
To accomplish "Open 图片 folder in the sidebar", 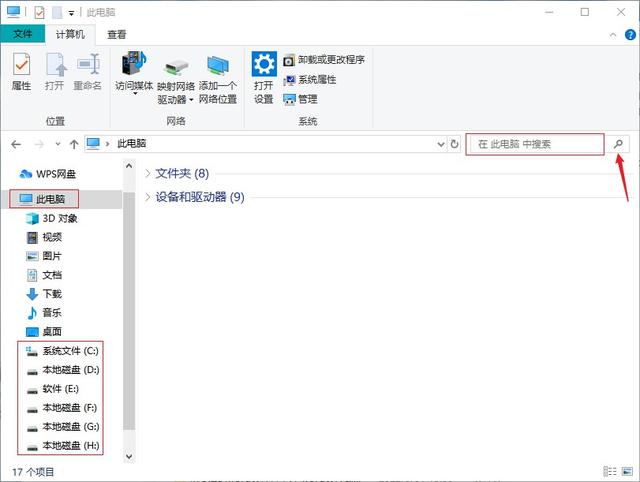I will 44,256.
